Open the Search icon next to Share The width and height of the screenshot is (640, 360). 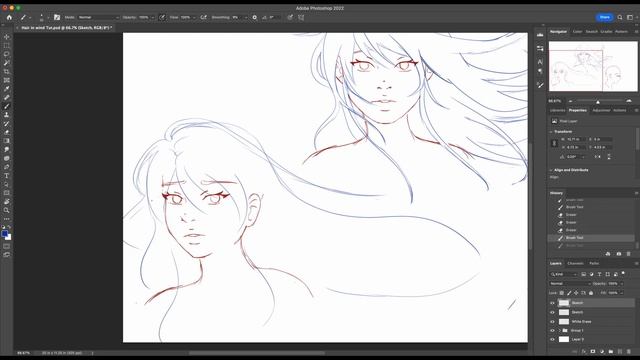620,17
